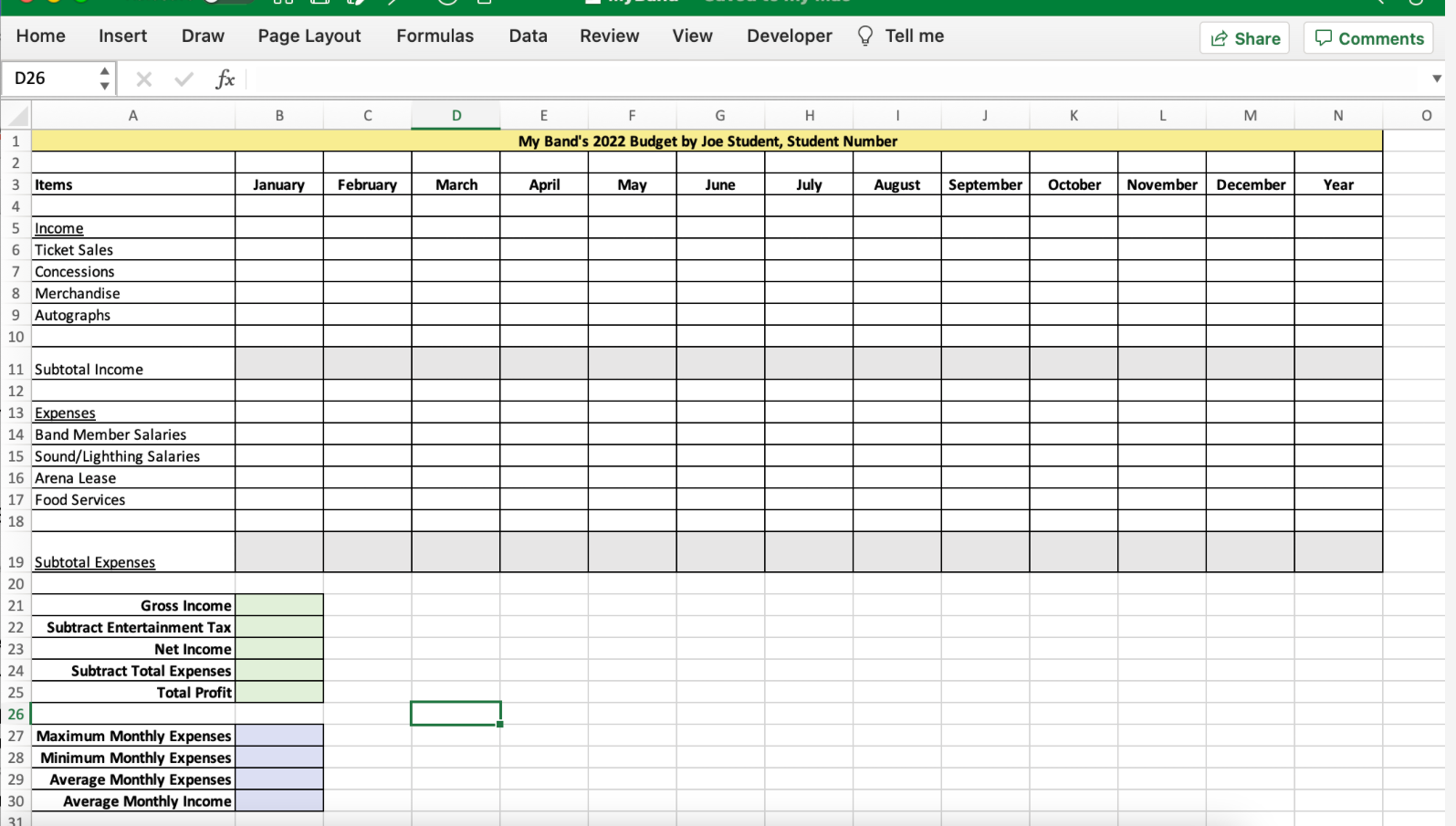Screen dimensions: 1456x826
Task: Select column D header
Action: click(456, 116)
